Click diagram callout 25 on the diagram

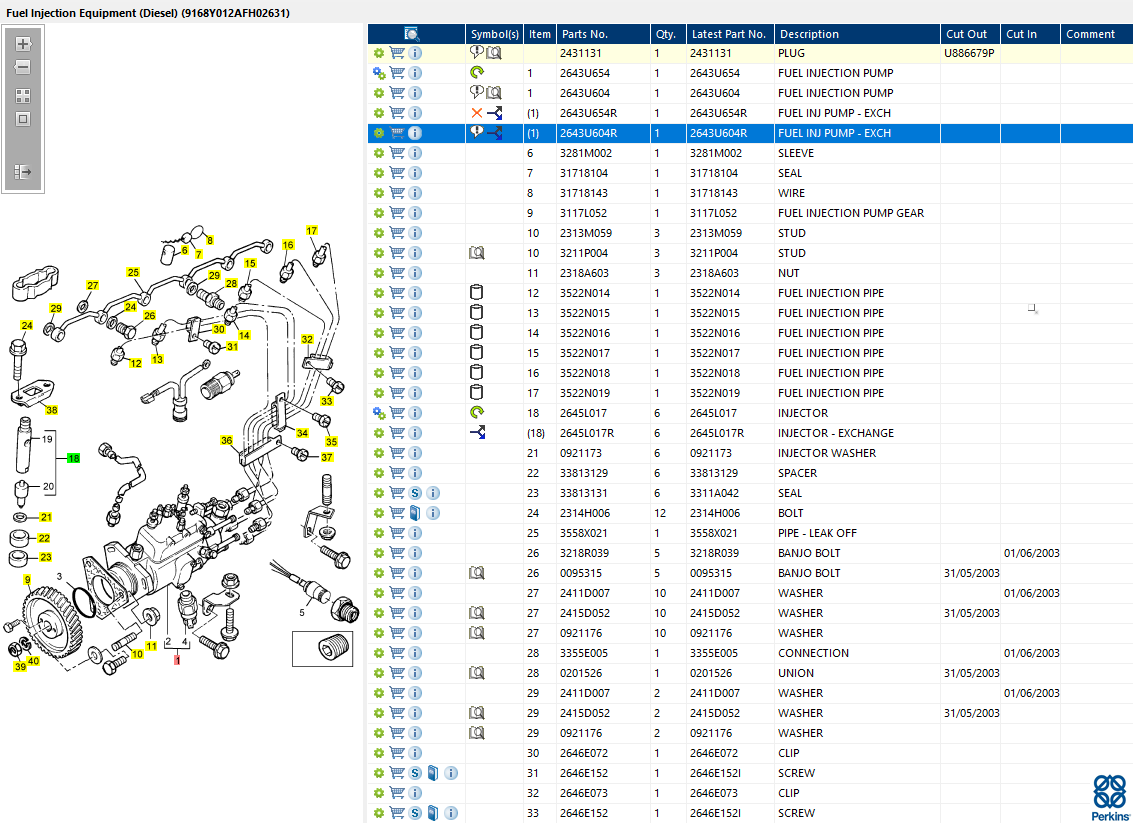tap(133, 272)
